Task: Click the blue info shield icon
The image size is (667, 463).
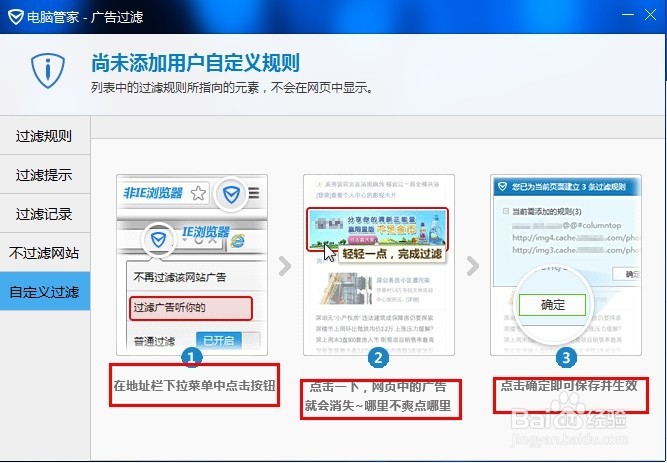Action: tap(48, 71)
